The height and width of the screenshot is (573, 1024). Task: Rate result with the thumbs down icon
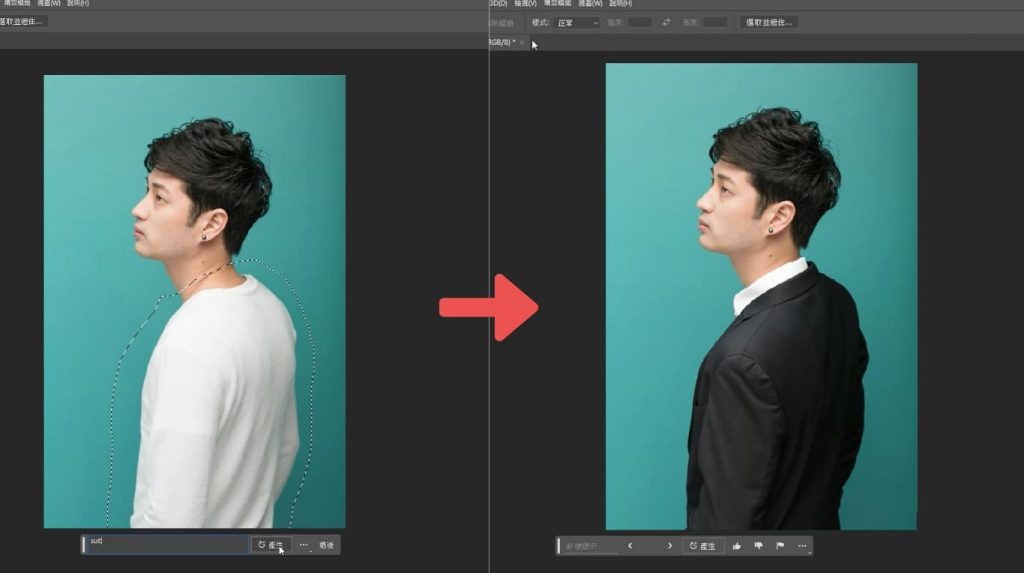click(758, 546)
